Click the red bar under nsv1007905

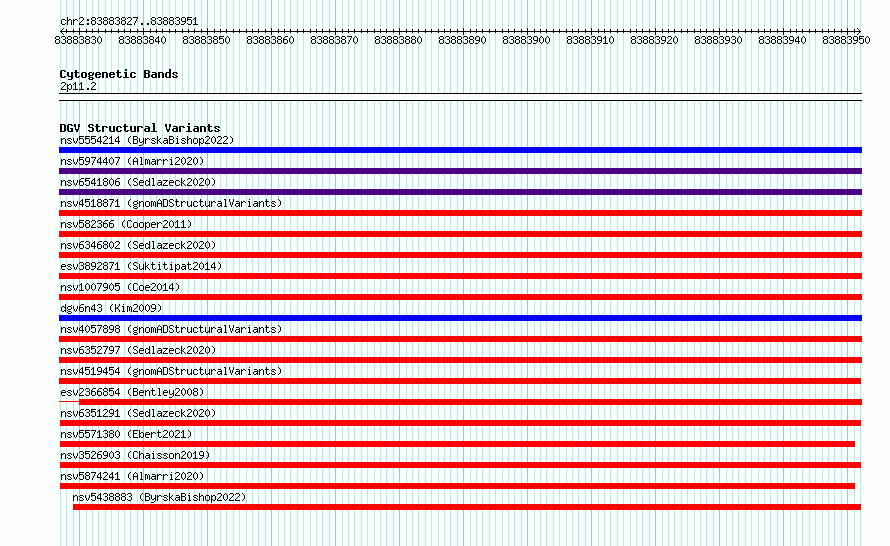(x=460, y=297)
